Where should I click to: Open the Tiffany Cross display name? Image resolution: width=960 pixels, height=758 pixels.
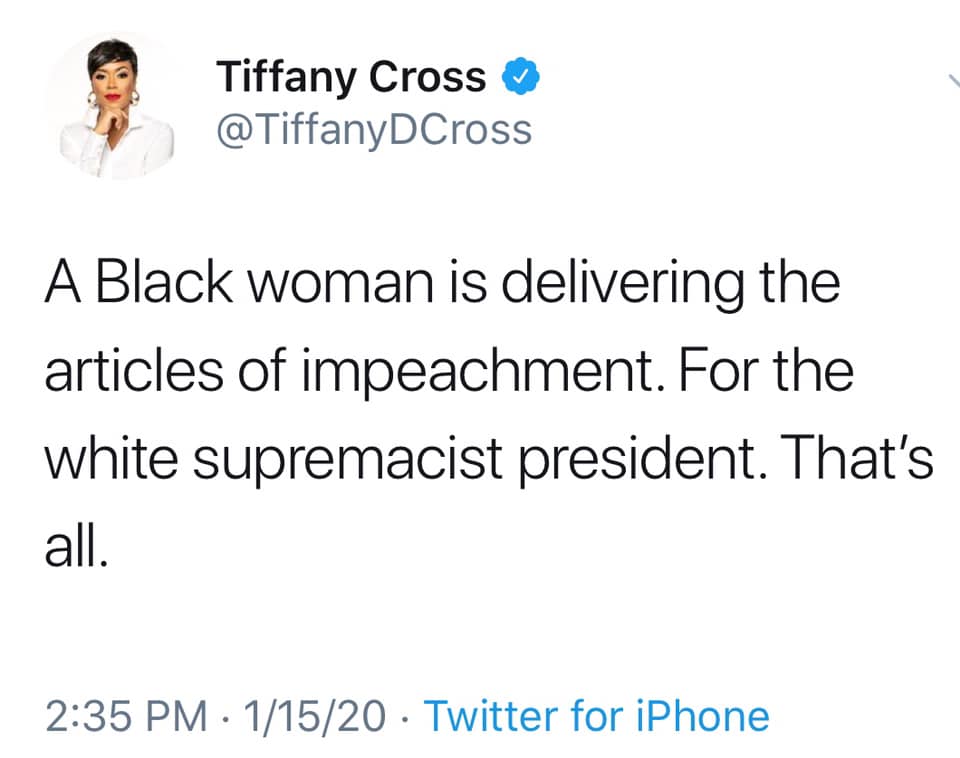coord(352,77)
